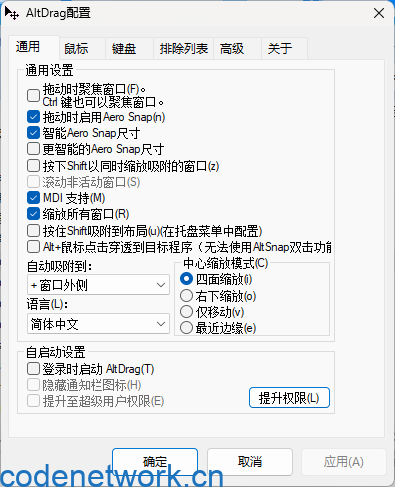
Task: Go to the 排除列表 tab
Action: pyautogui.click(x=183, y=48)
